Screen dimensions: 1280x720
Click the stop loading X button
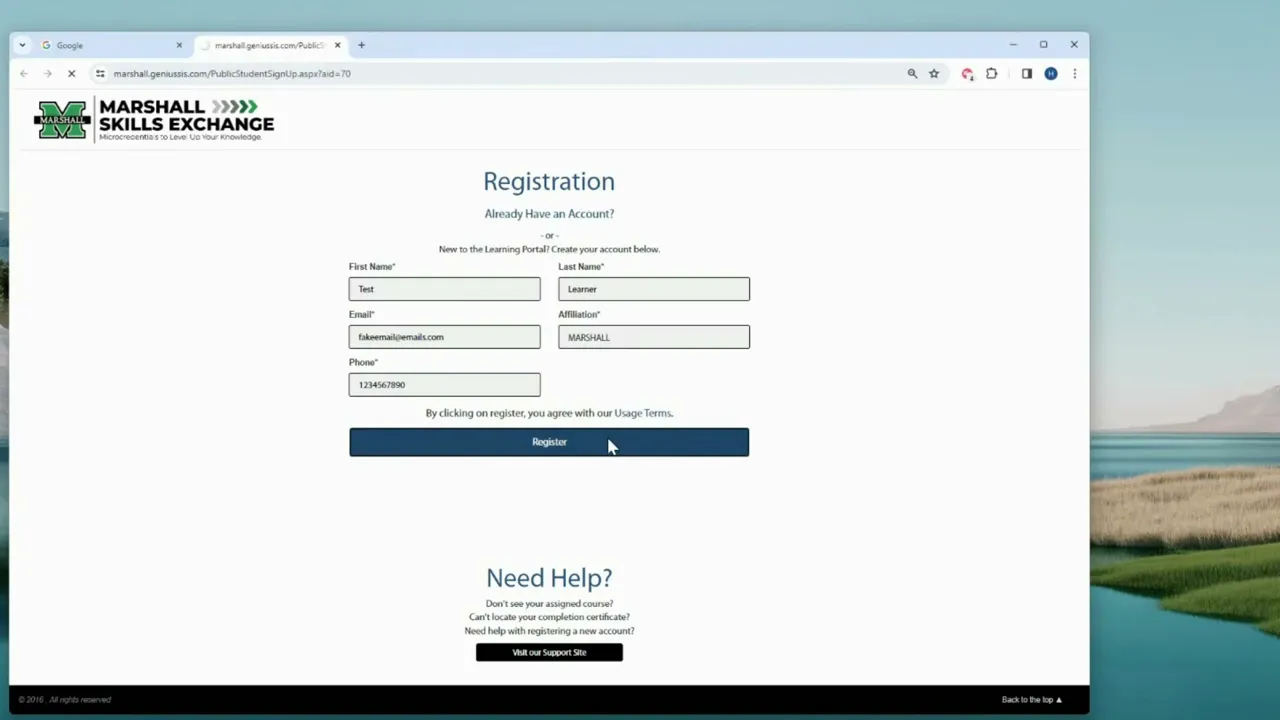click(71, 74)
